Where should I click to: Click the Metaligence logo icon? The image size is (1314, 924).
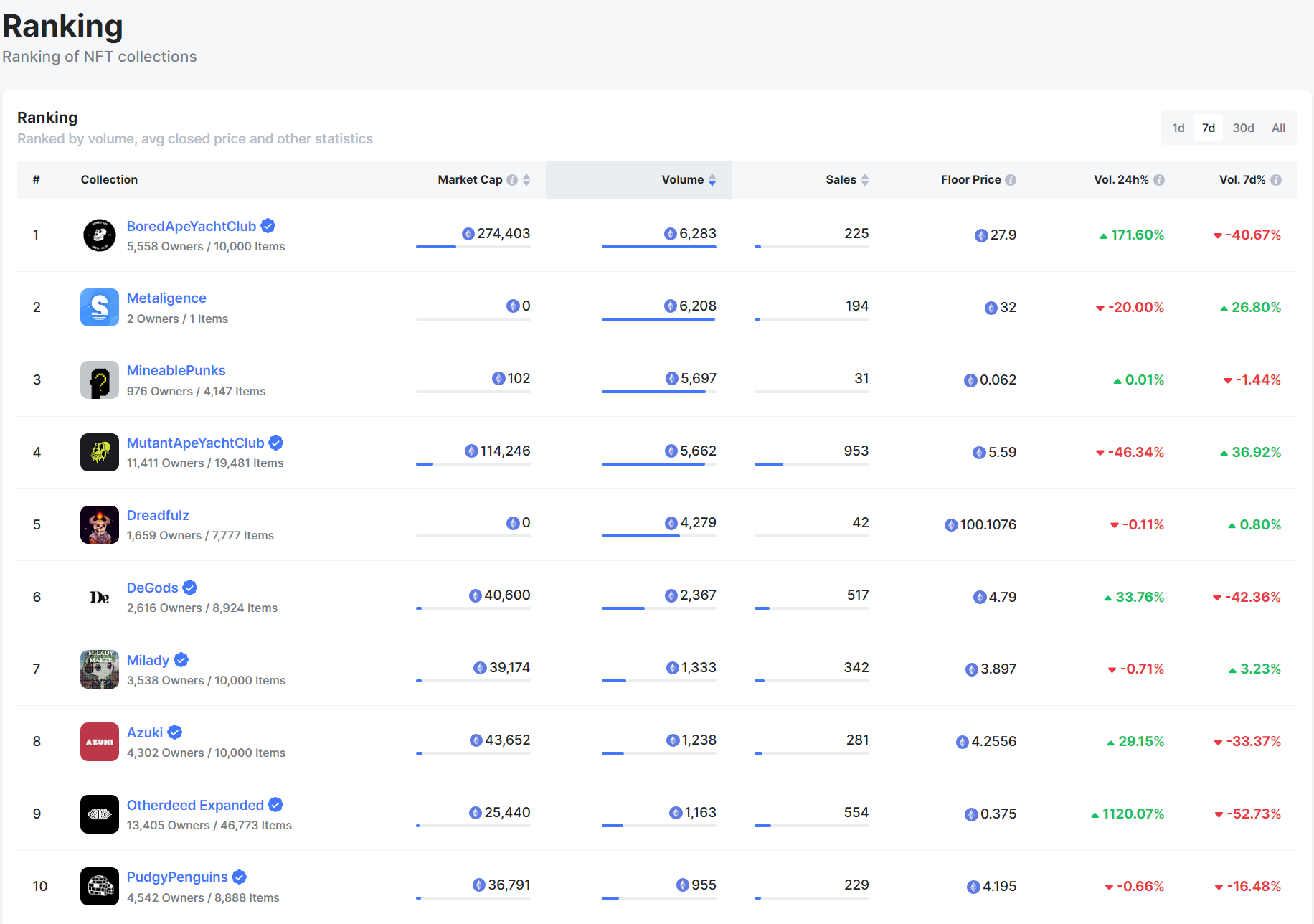[x=99, y=308]
